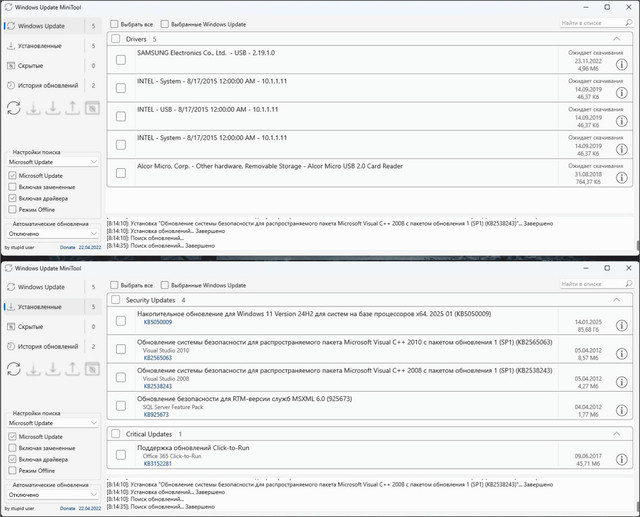Screen dimensions: 640x517
Task: Select 'Скрытые' tab in bottom window
Action: (x=52, y=326)
